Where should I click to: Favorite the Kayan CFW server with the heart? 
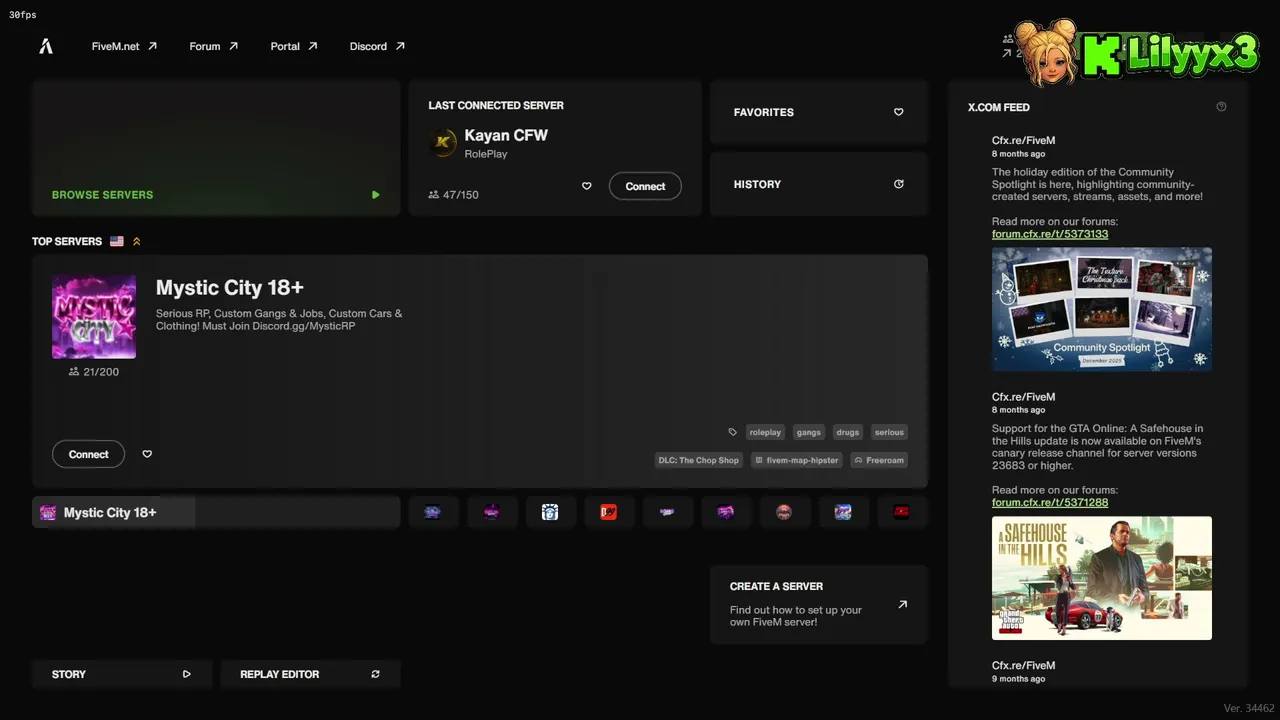(x=587, y=186)
